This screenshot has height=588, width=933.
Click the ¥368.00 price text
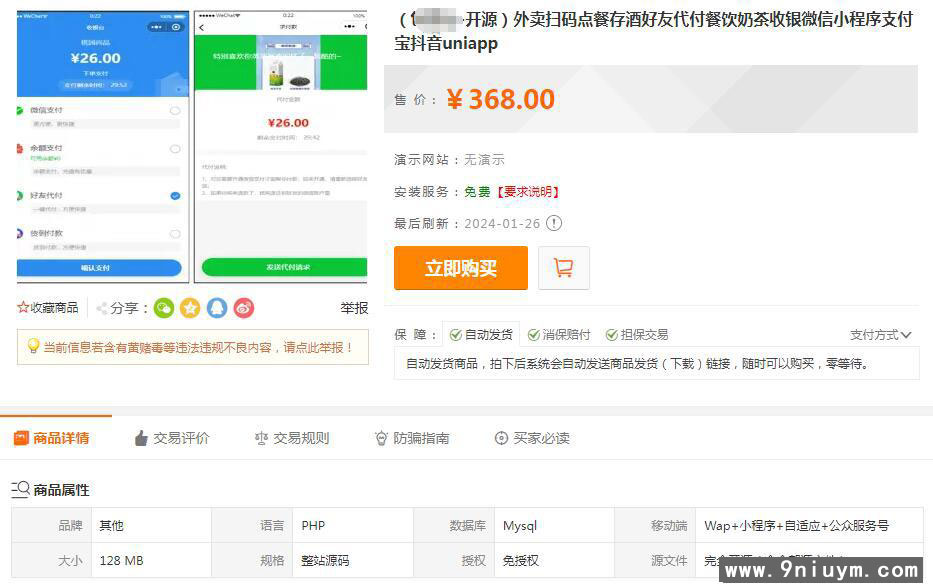pyautogui.click(x=500, y=99)
